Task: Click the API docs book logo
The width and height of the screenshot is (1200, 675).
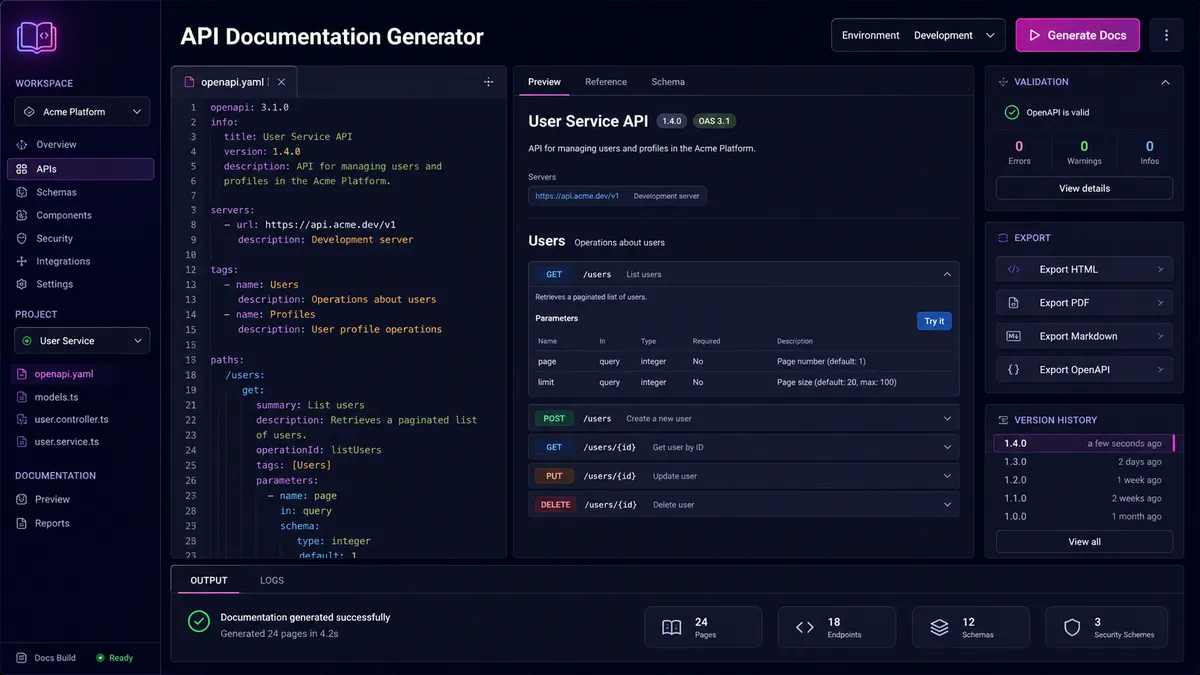Action: tap(37, 37)
